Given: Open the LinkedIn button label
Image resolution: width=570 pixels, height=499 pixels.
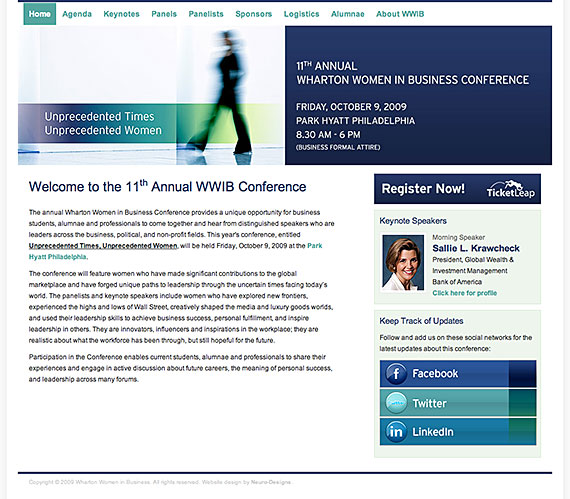Looking at the screenshot, I should pyautogui.click(x=433, y=432).
